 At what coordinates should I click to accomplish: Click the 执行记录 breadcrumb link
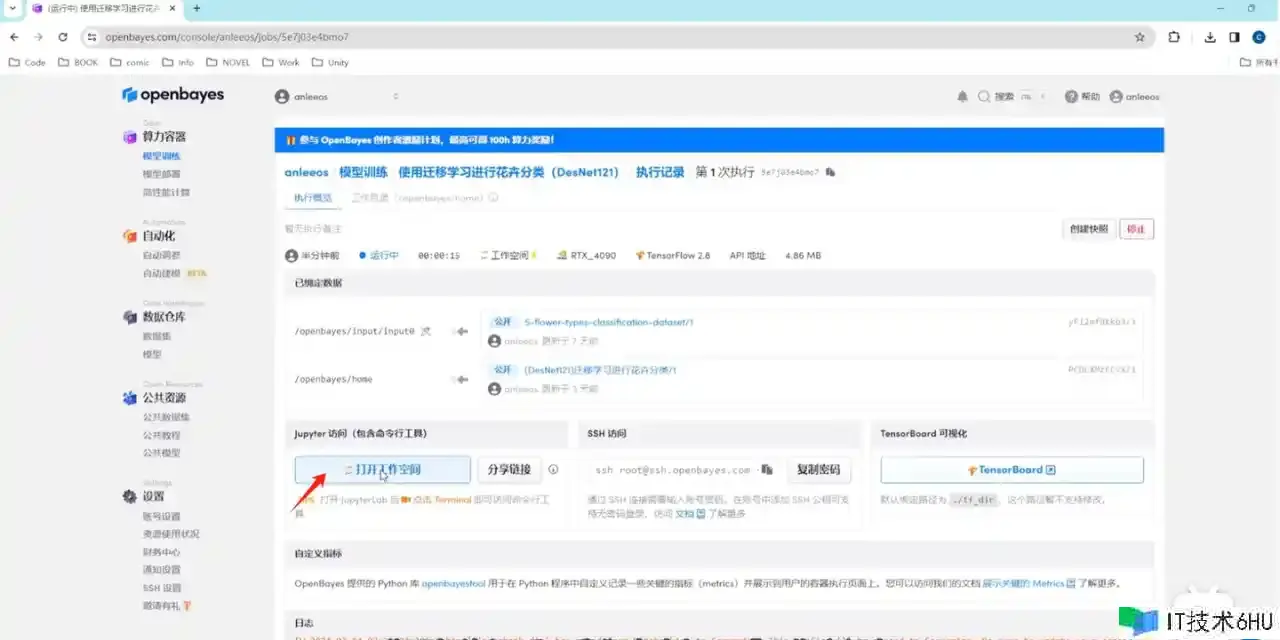(x=660, y=172)
